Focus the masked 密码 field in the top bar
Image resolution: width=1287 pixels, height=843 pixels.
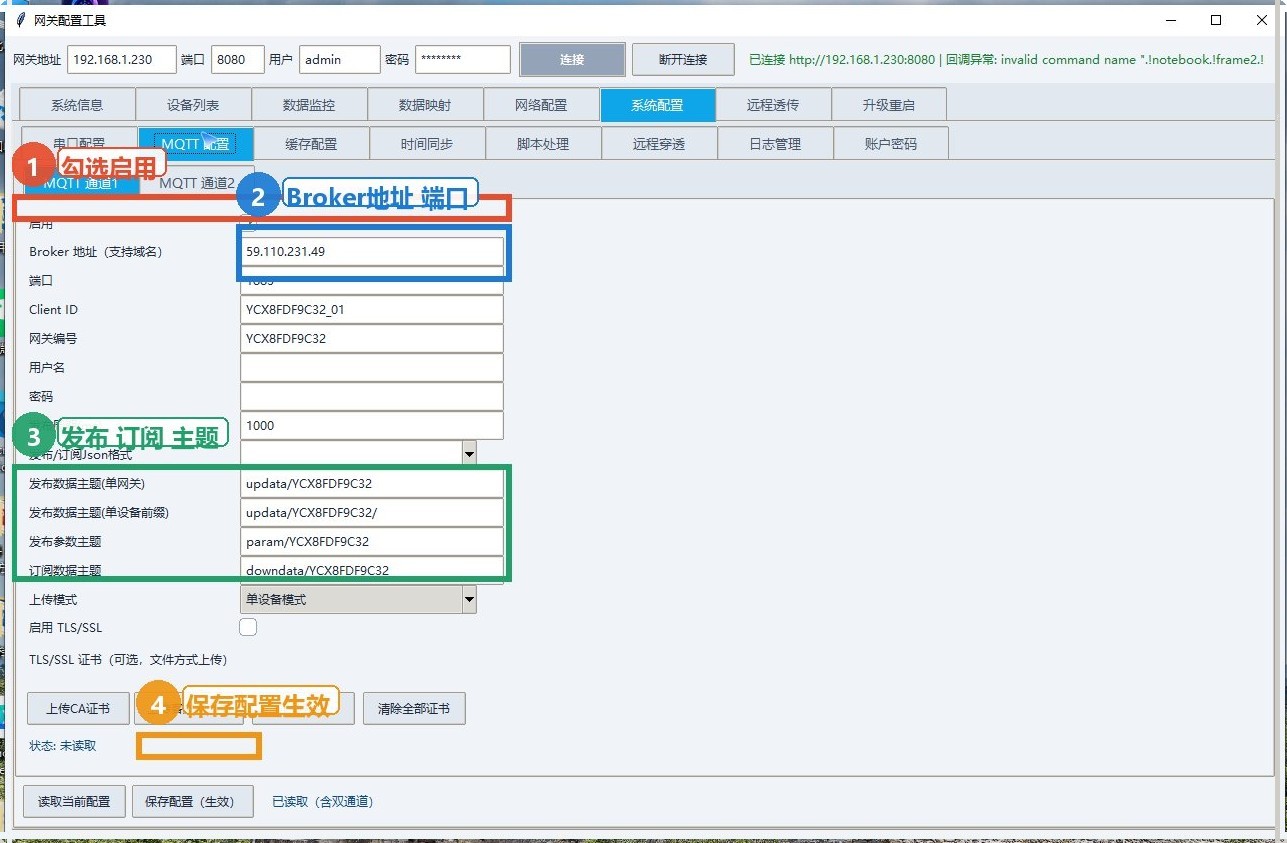pyautogui.click(x=463, y=59)
